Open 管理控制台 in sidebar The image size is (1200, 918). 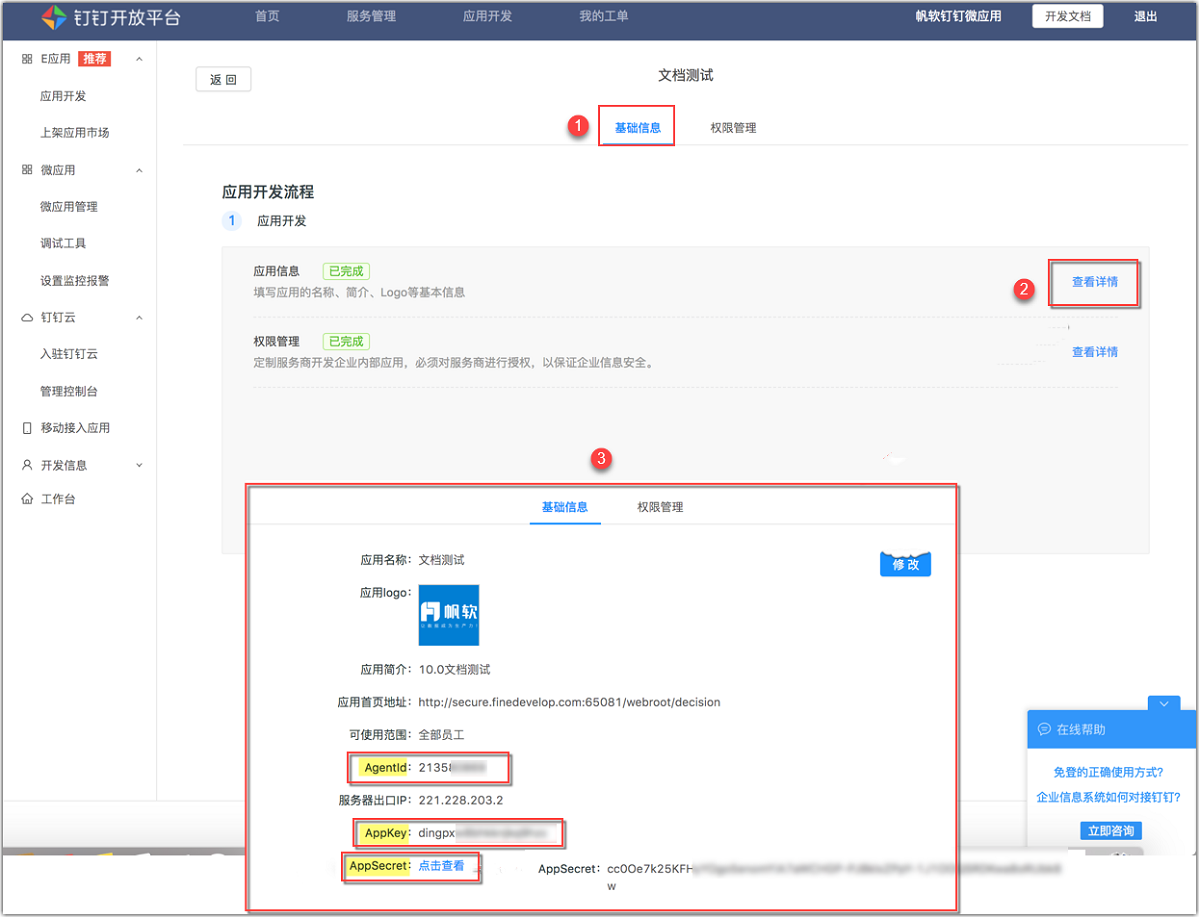coord(69,391)
